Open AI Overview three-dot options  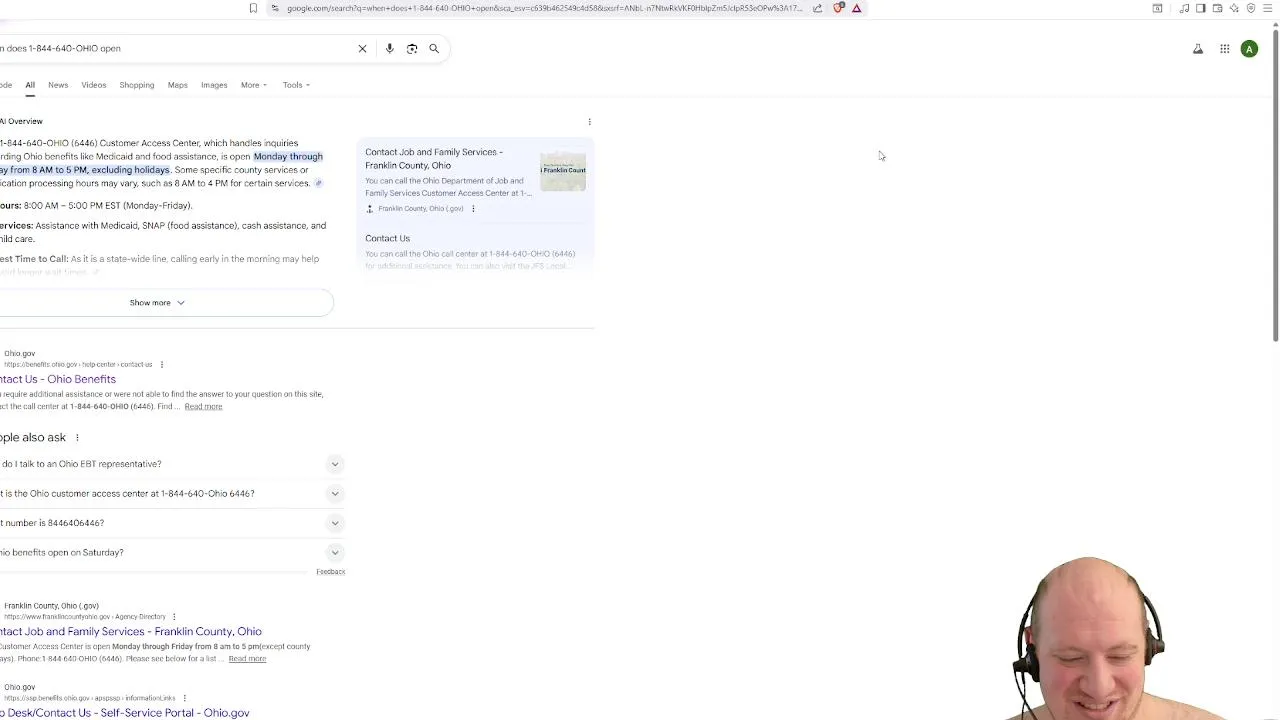click(x=589, y=121)
